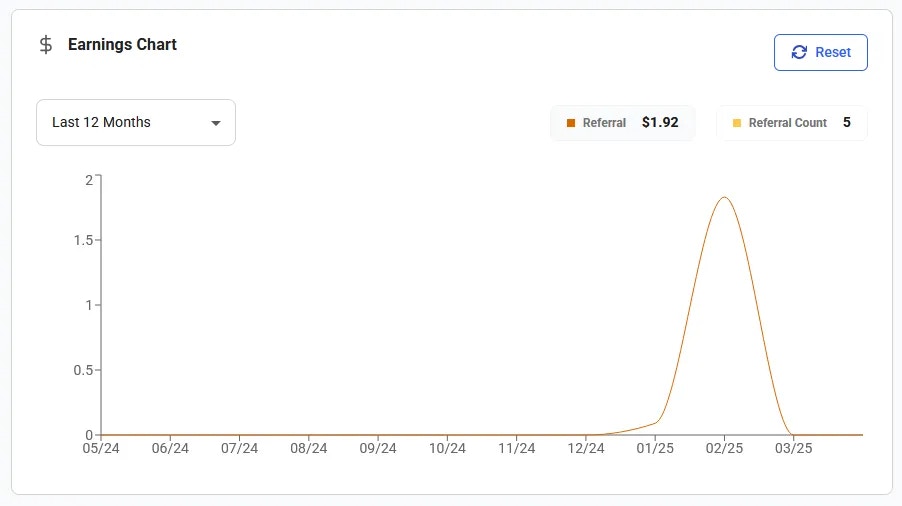Click the yellow Referral Count legend square
This screenshot has height=506, width=902.
pos(736,123)
